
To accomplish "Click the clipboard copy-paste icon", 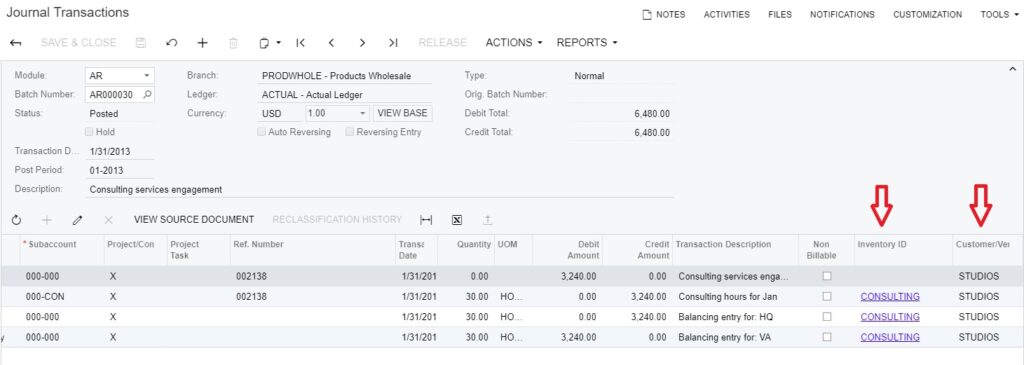I will pyautogui.click(x=264, y=42).
